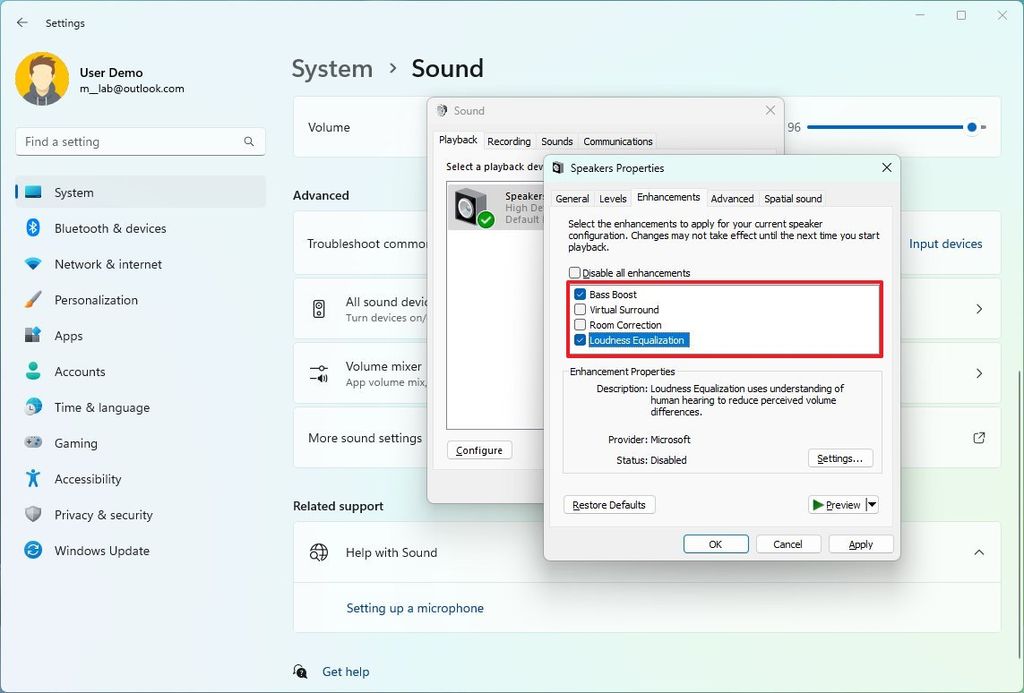This screenshot has height=693, width=1024.
Task: Click the back arrow in Settings title bar
Action: (22, 22)
